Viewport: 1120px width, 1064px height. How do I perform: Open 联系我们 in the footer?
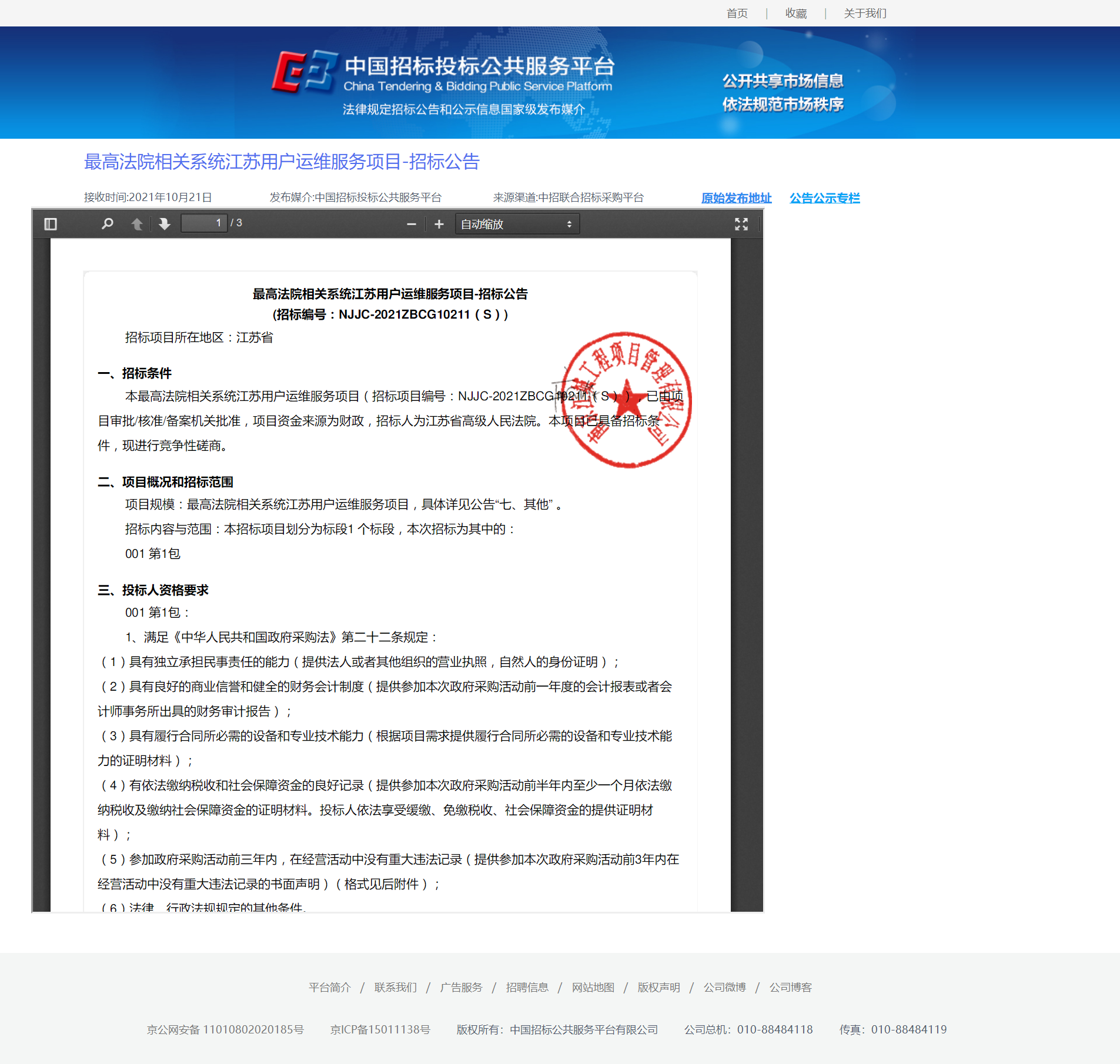(395, 987)
